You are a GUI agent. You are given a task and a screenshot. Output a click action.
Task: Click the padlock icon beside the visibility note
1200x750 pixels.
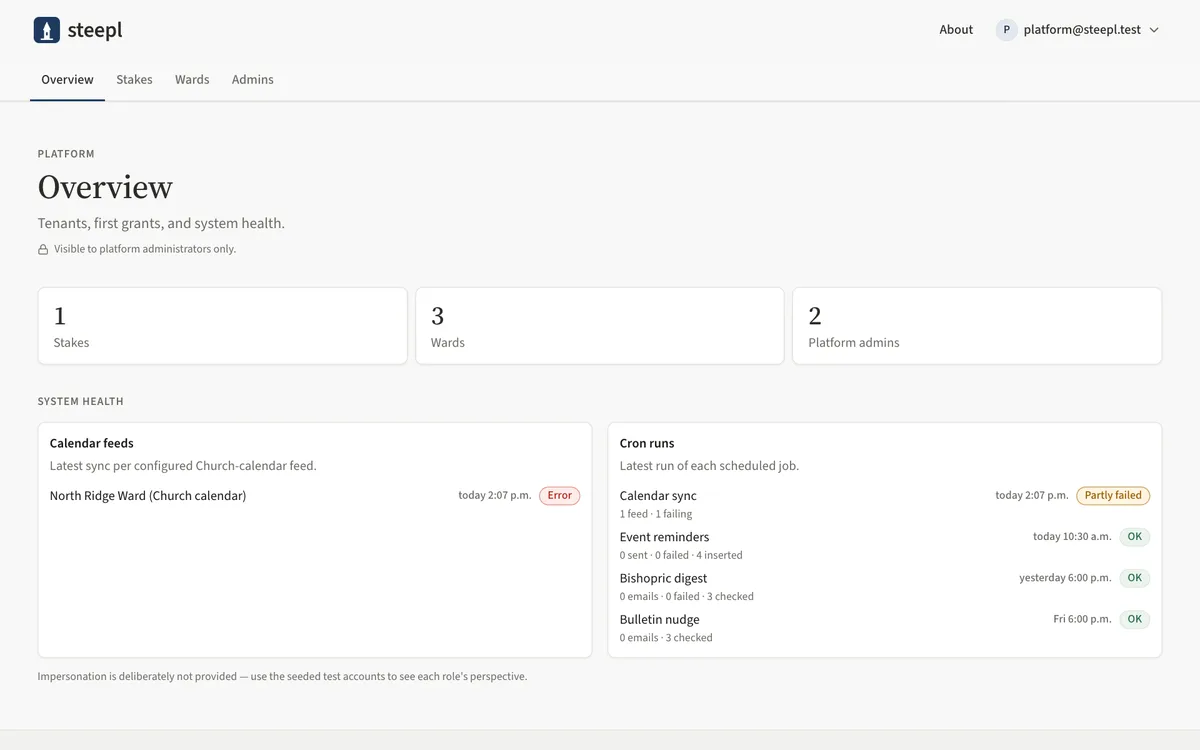[x=43, y=249]
